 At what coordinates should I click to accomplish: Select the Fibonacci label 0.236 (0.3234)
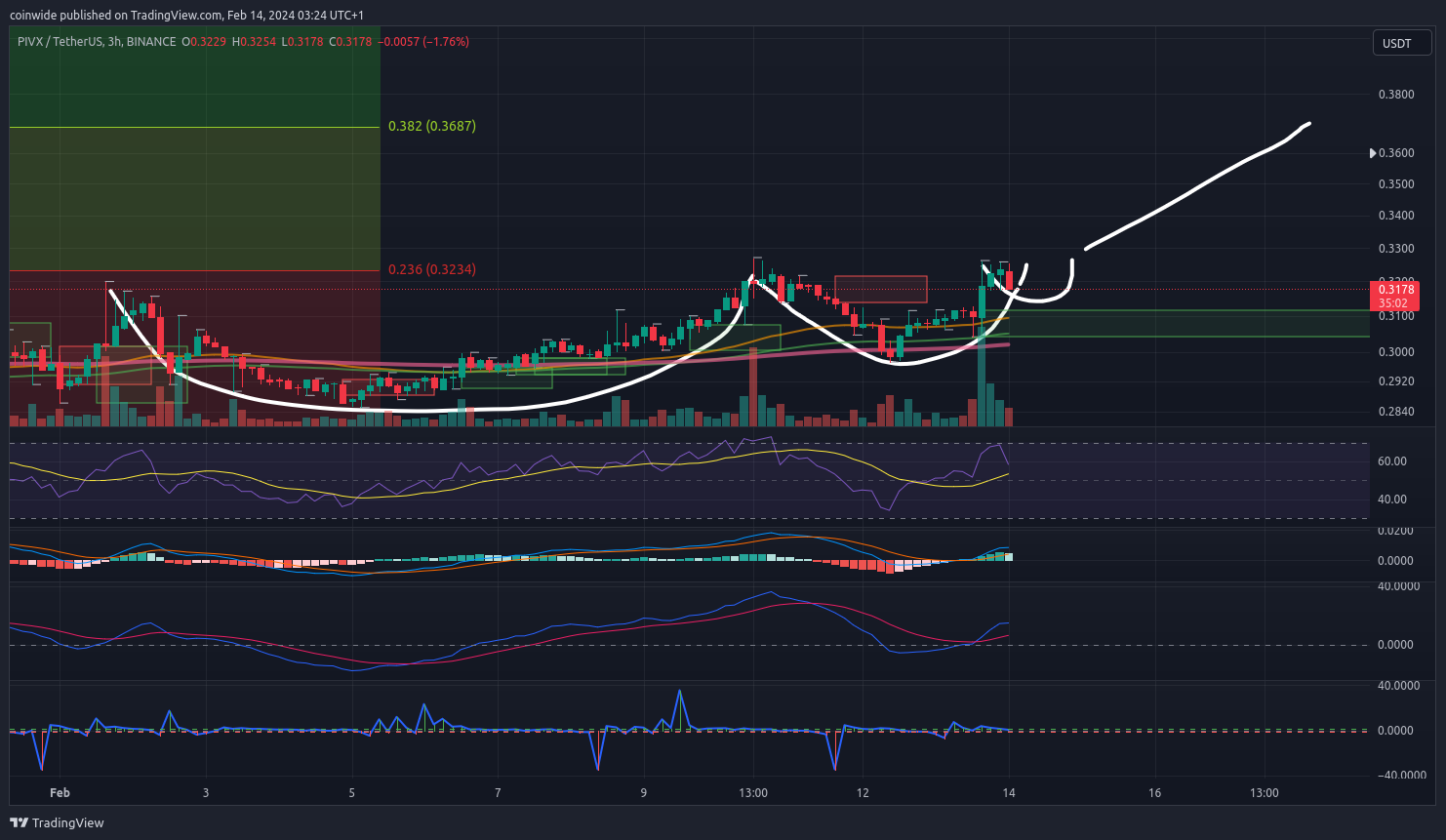[432, 269]
